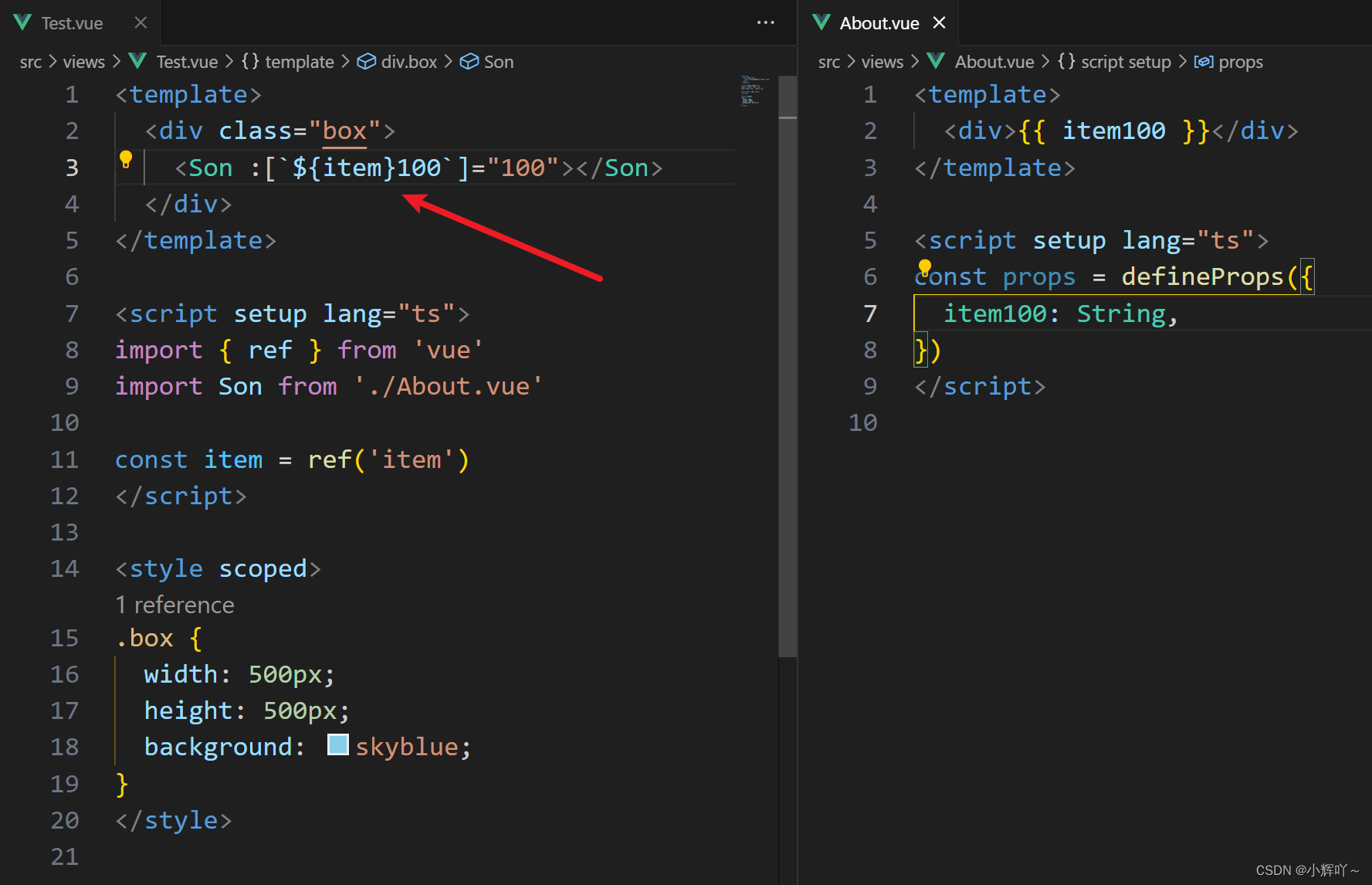The width and height of the screenshot is (1372, 885).
Task: Click the class value "box" on line 2
Action: tap(344, 131)
